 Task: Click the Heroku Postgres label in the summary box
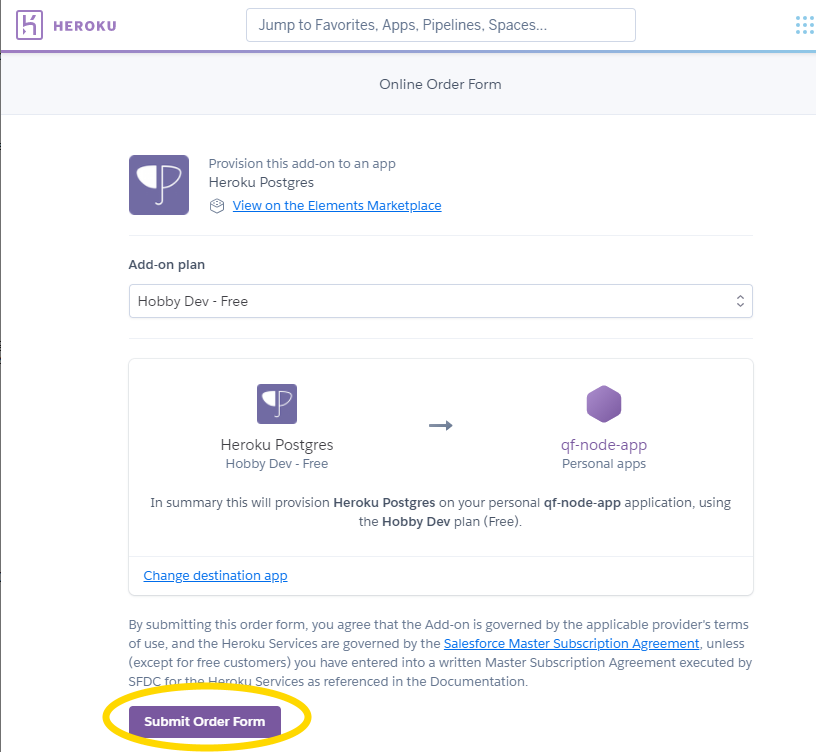(277, 445)
